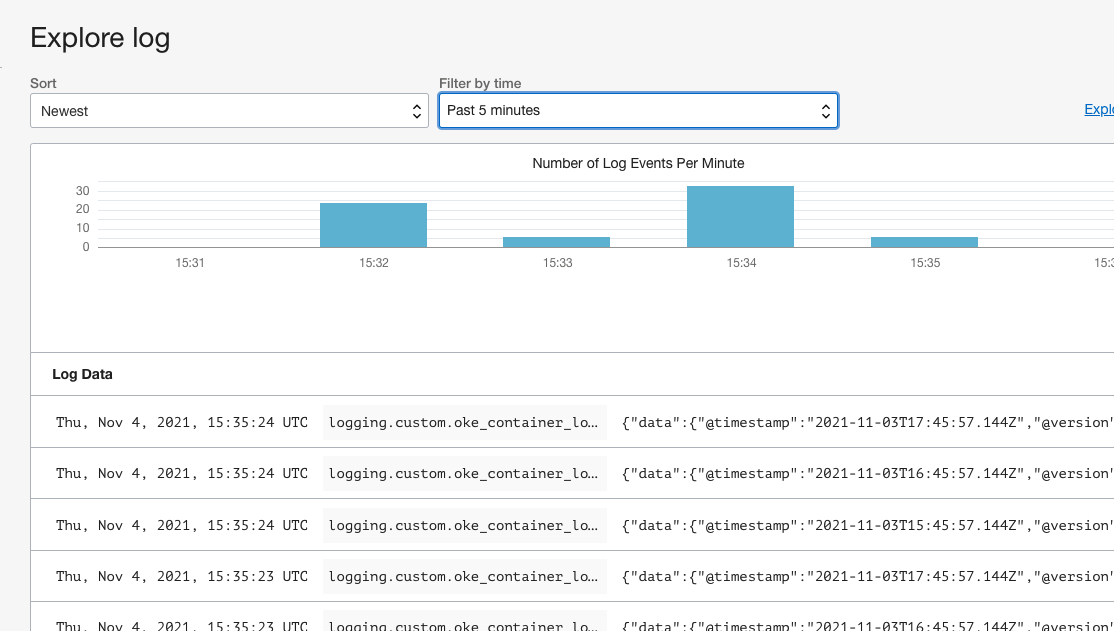Select the log row timestamped 15:35:23
1114x631 pixels.
[182, 575]
